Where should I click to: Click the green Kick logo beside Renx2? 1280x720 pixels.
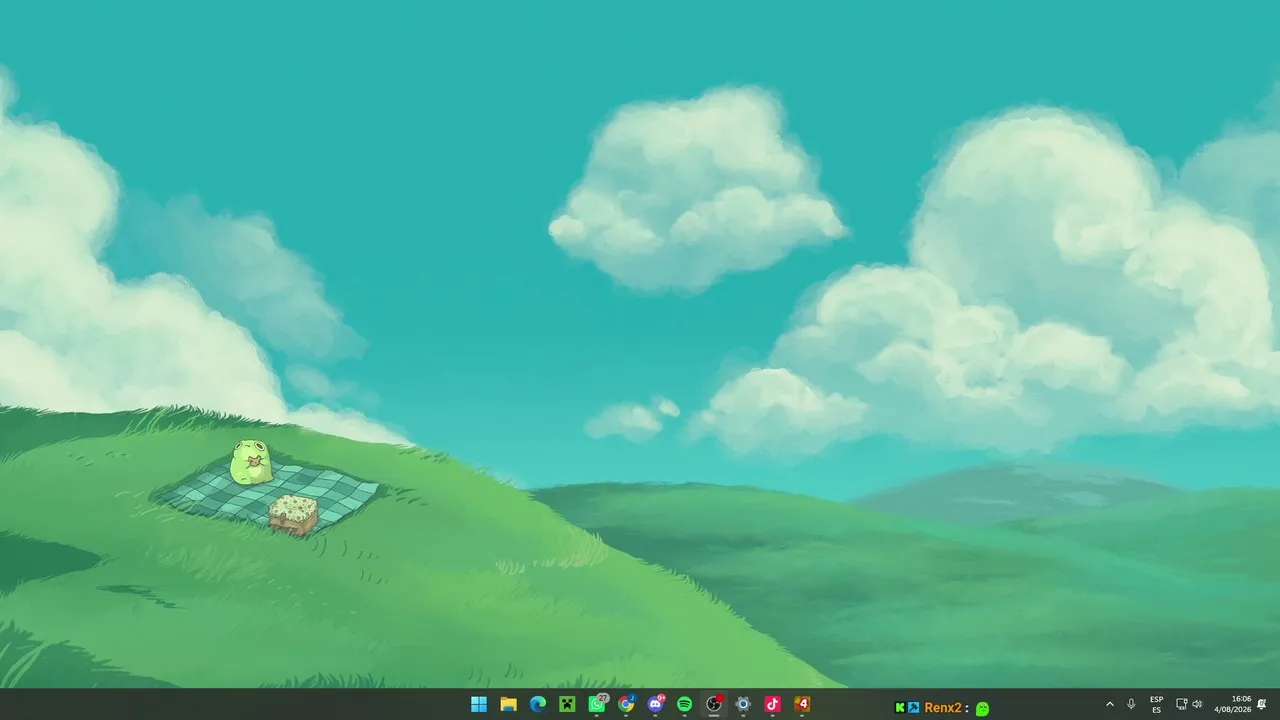[x=900, y=708]
